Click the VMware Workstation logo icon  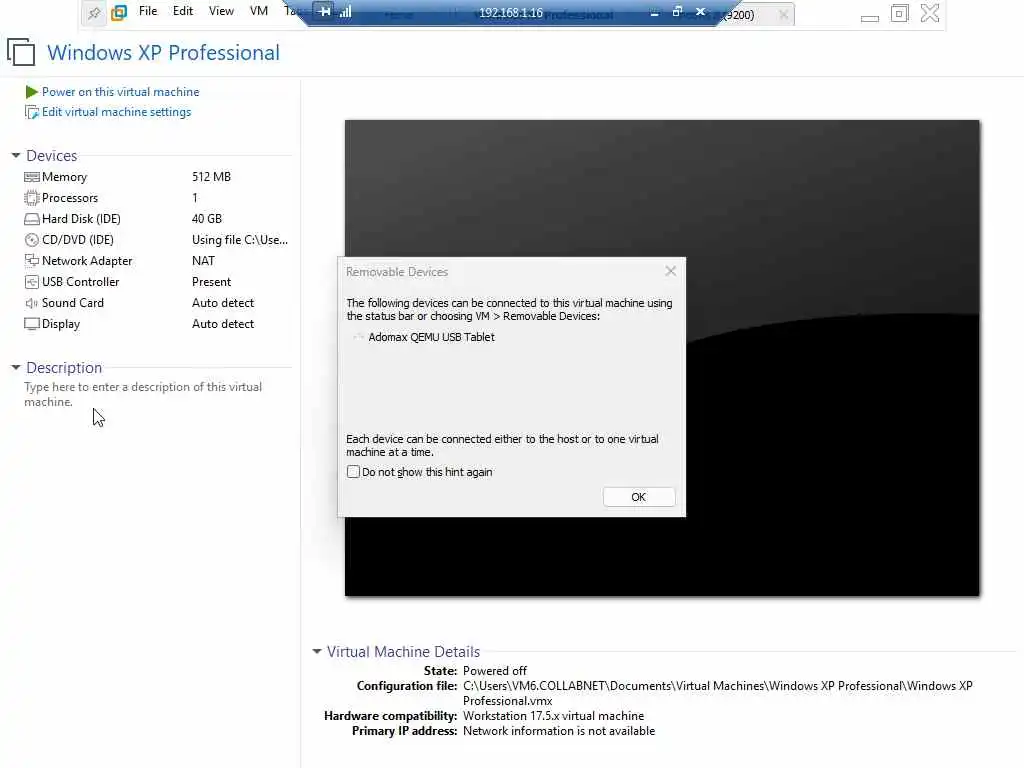(x=119, y=12)
